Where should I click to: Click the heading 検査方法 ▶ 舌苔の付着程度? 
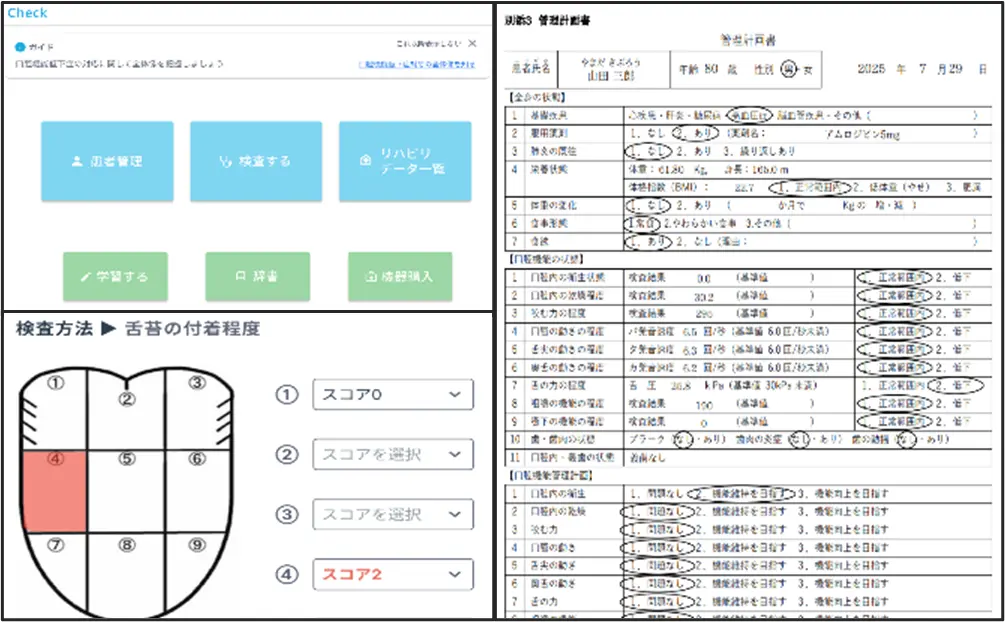(x=138, y=329)
